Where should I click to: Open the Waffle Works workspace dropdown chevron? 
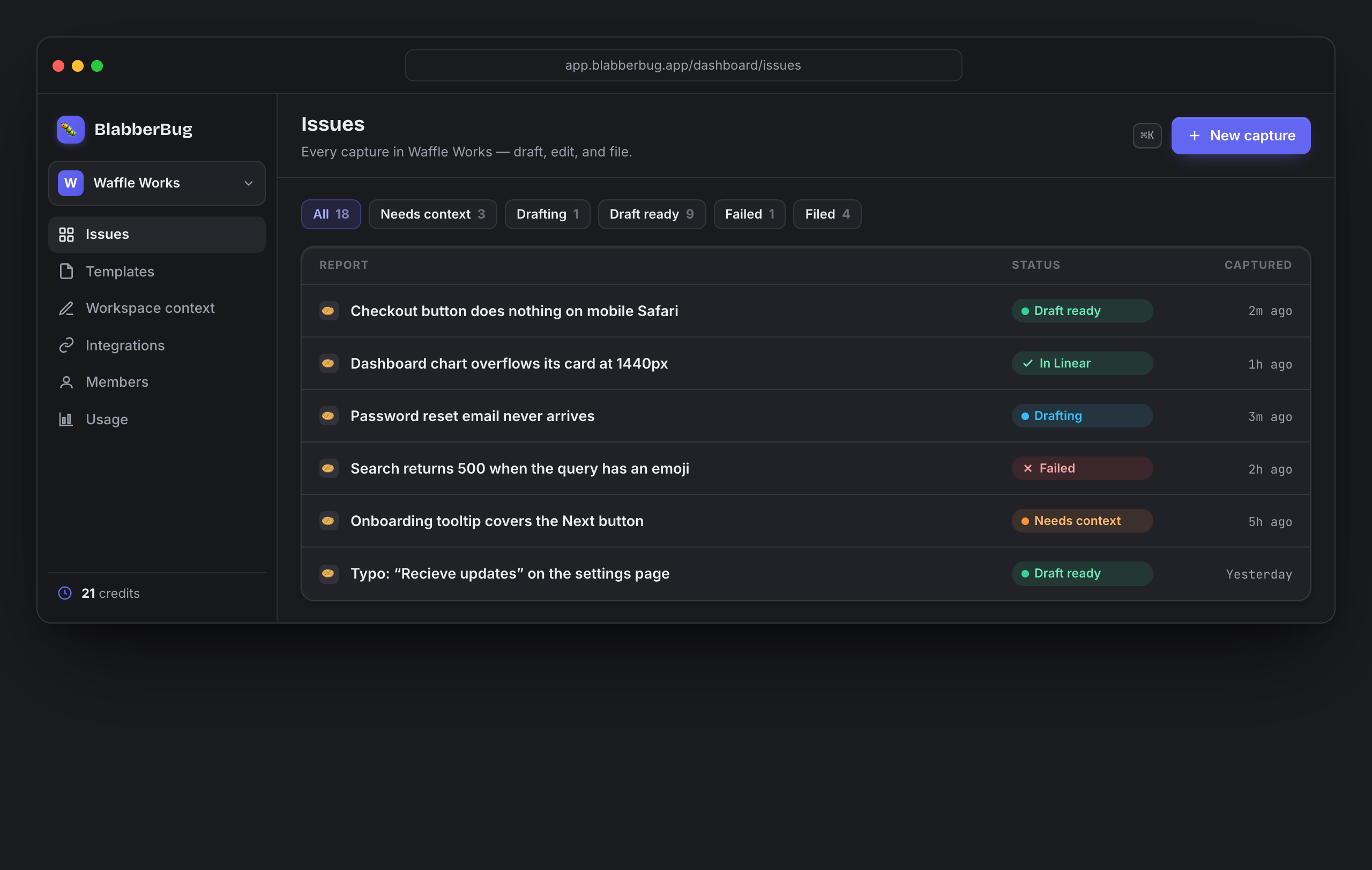point(249,183)
